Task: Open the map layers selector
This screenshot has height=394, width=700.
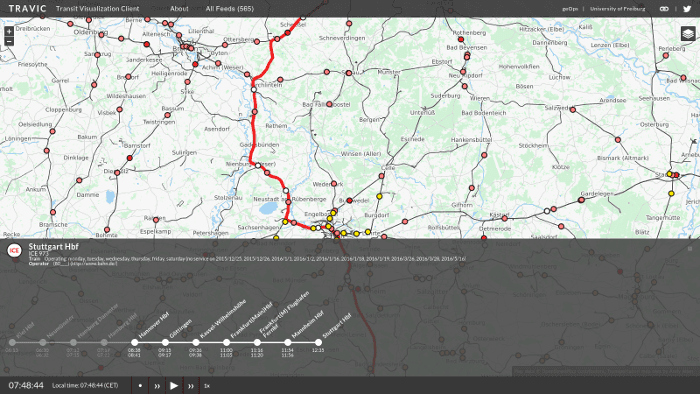Action: point(688,33)
